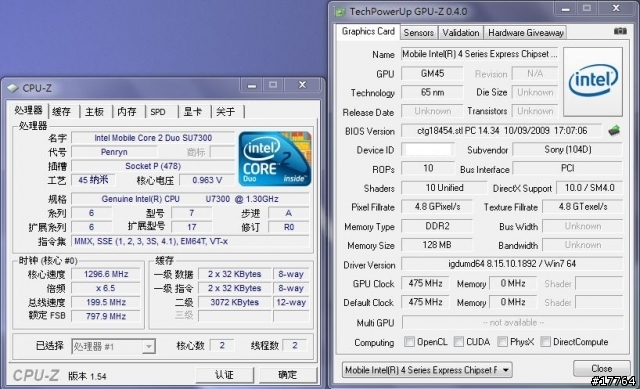Click the BIOS Version field

click(502, 131)
